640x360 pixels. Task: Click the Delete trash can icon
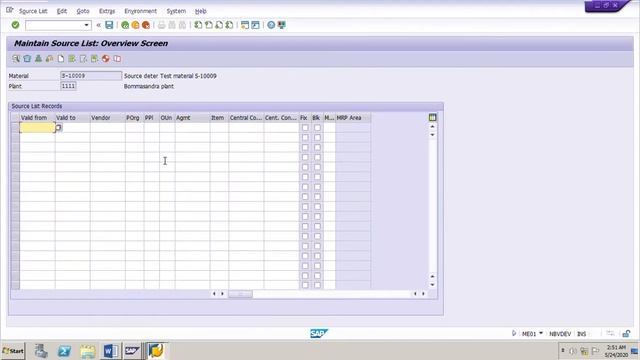27,59
